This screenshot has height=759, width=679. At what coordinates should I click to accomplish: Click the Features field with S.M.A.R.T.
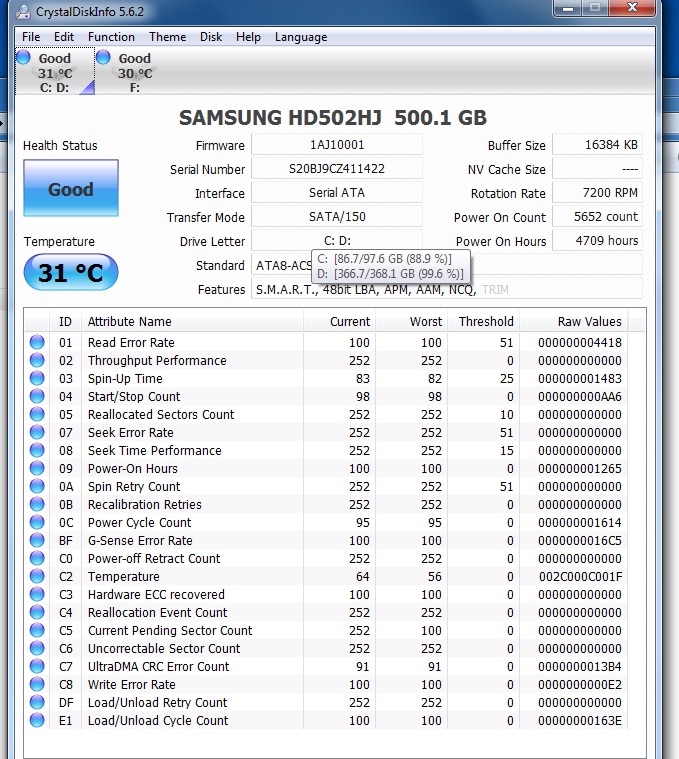pyautogui.click(x=447, y=289)
